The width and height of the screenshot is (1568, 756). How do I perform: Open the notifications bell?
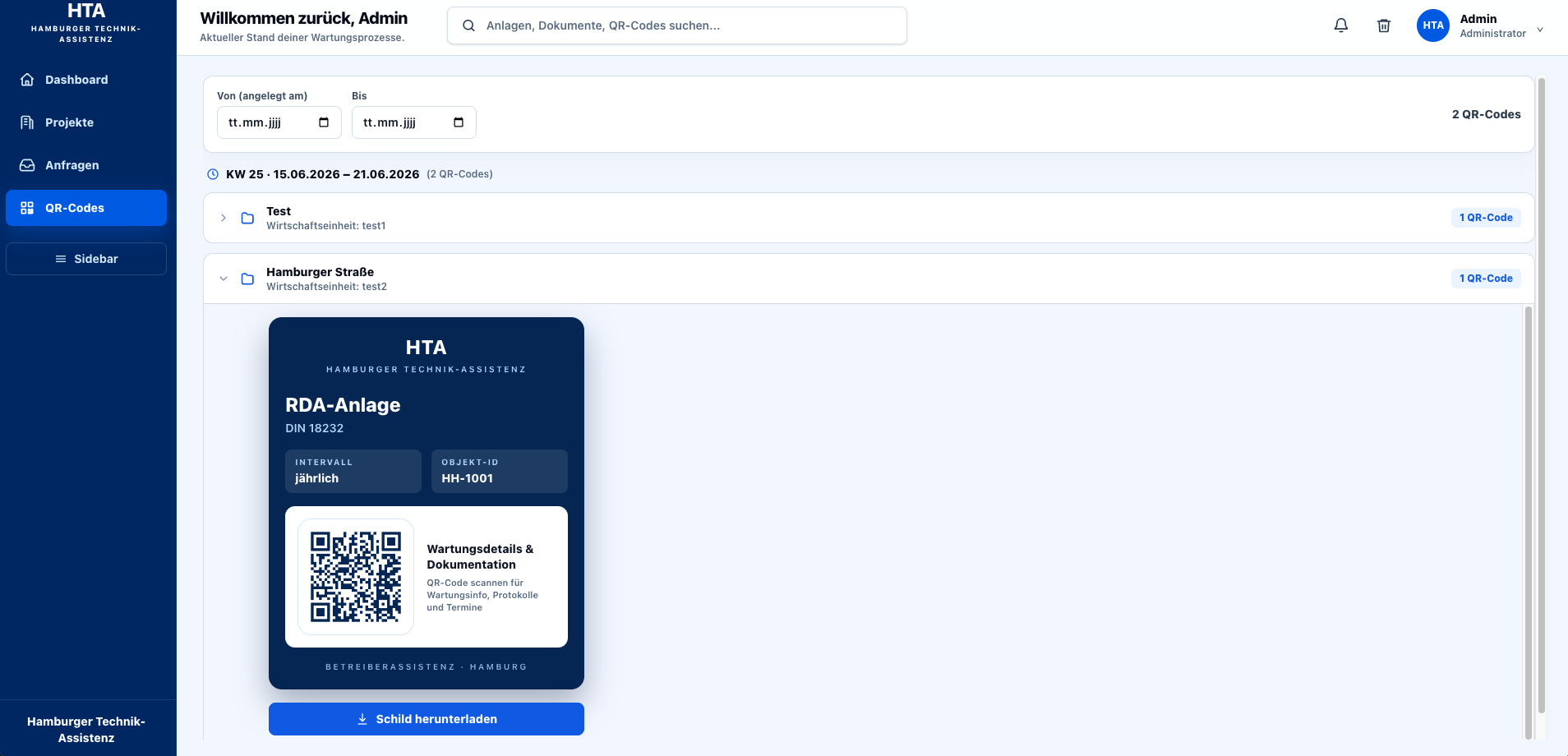pyautogui.click(x=1340, y=25)
